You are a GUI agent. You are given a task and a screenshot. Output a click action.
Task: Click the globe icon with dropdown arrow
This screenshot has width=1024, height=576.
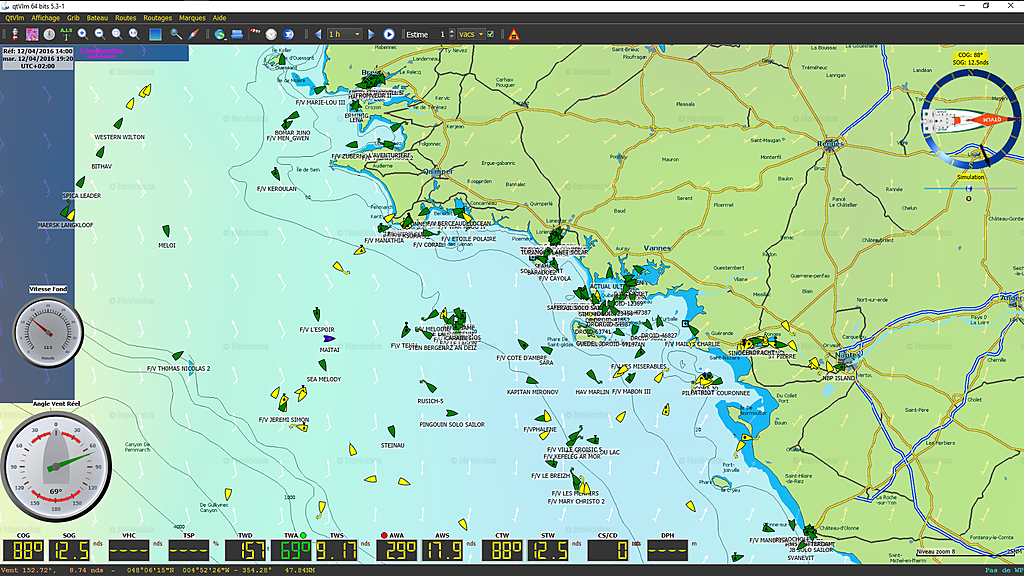click(x=220, y=34)
